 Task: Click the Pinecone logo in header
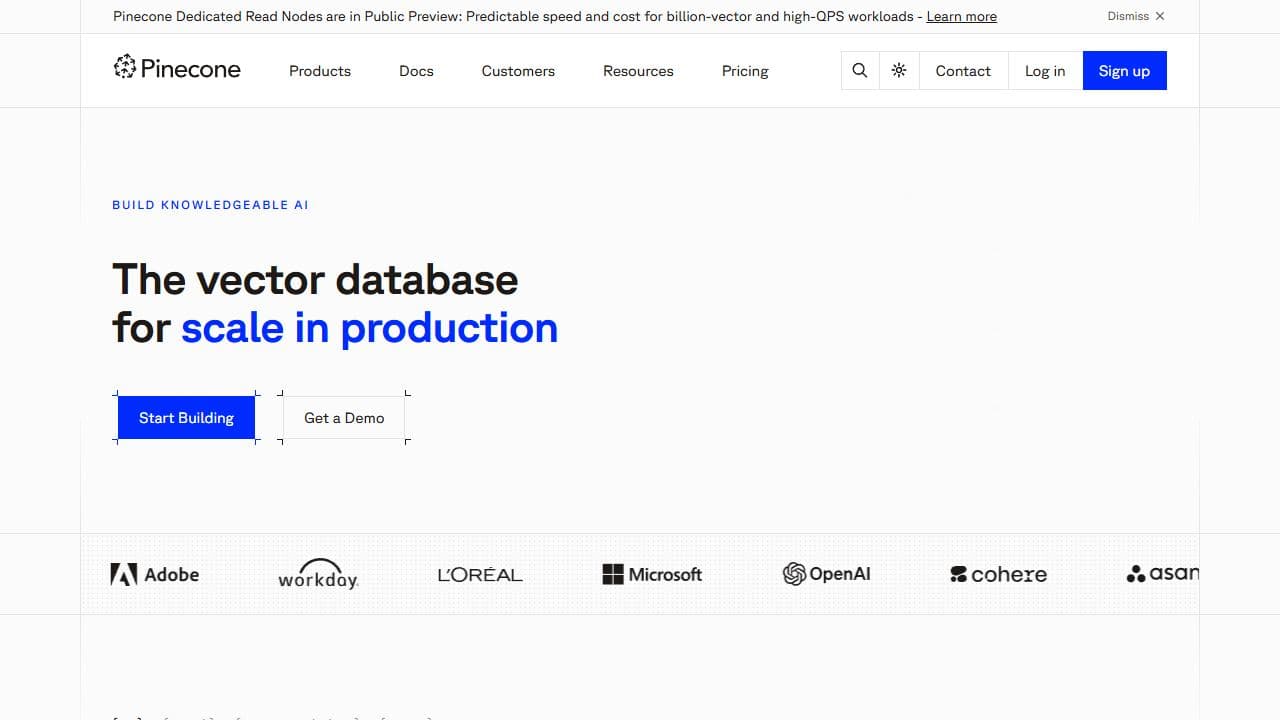point(177,69)
